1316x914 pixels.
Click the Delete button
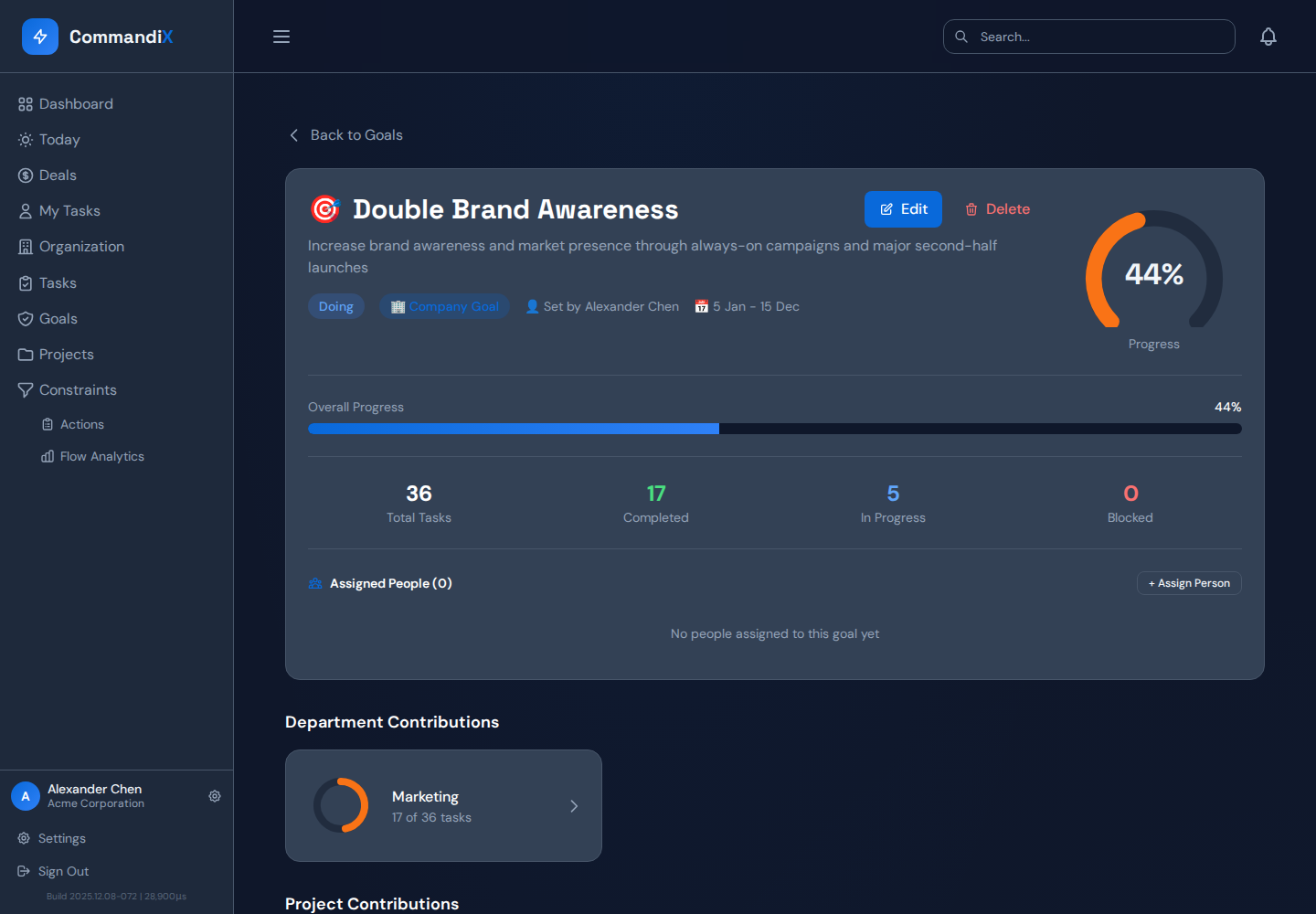998,209
